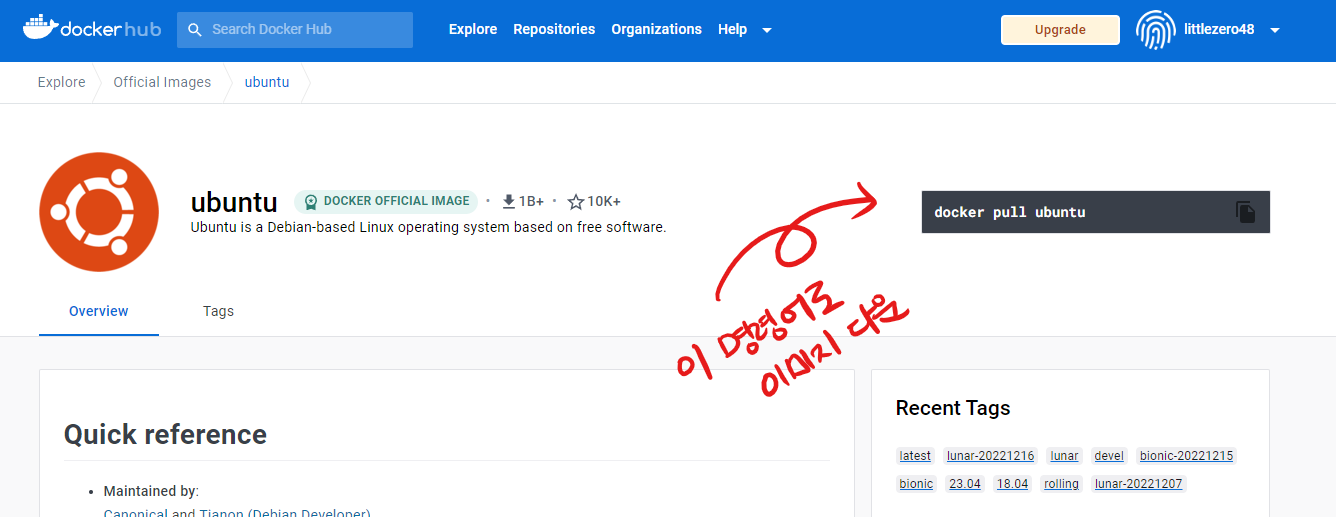Select the rolling tag
The image size is (1336, 517).
click(x=1062, y=484)
